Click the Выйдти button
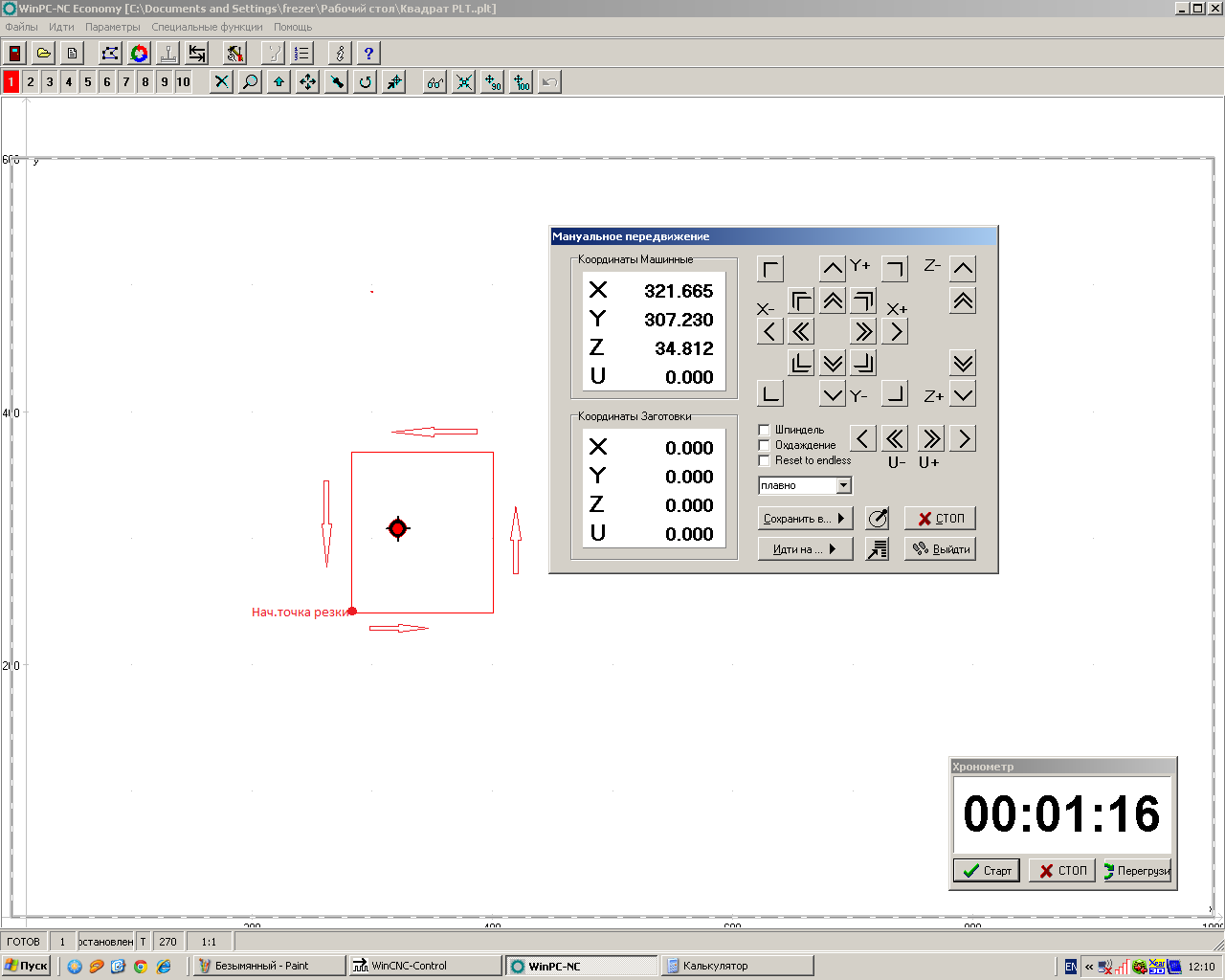The height and width of the screenshot is (980, 1225). coord(940,549)
